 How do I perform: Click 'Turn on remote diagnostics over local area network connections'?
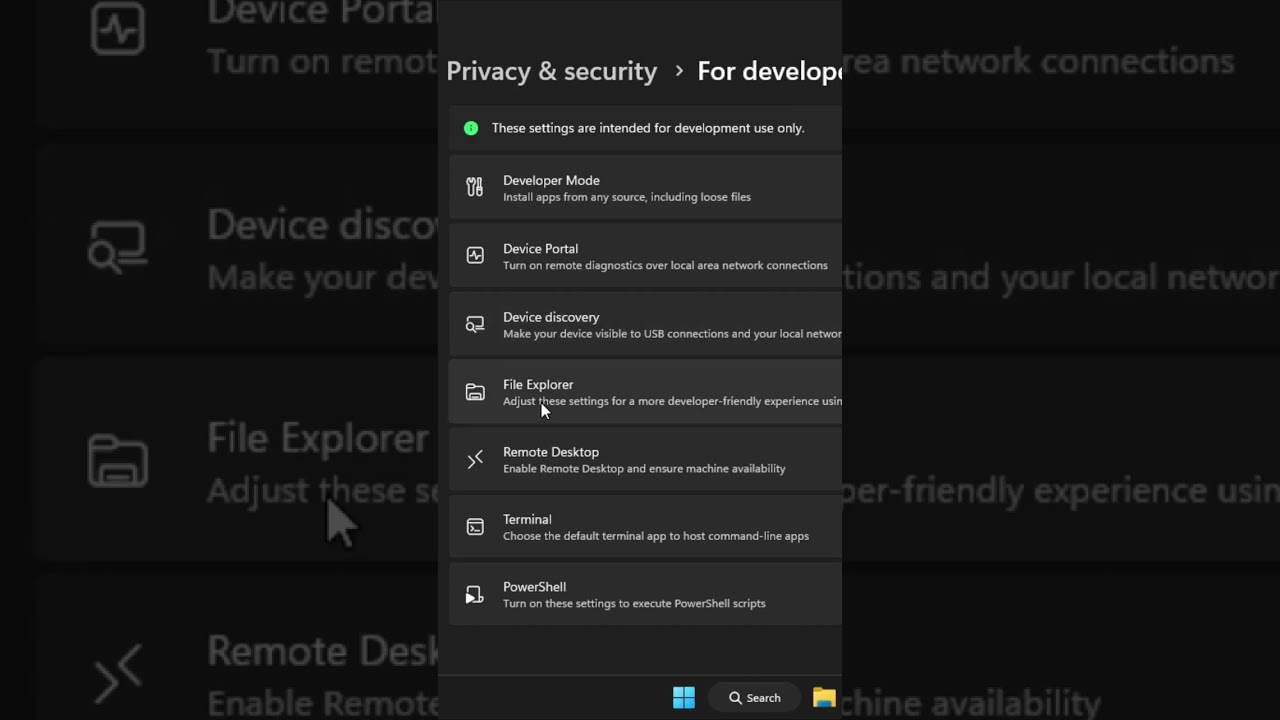[x=665, y=265]
